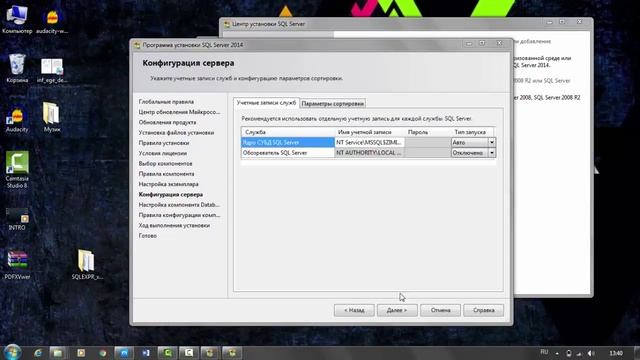Image resolution: width=640 pixels, height=360 pixels.
Task: Click the NT AUTHORITY\LOCAL... account name cell
Action: coord(370,153)
